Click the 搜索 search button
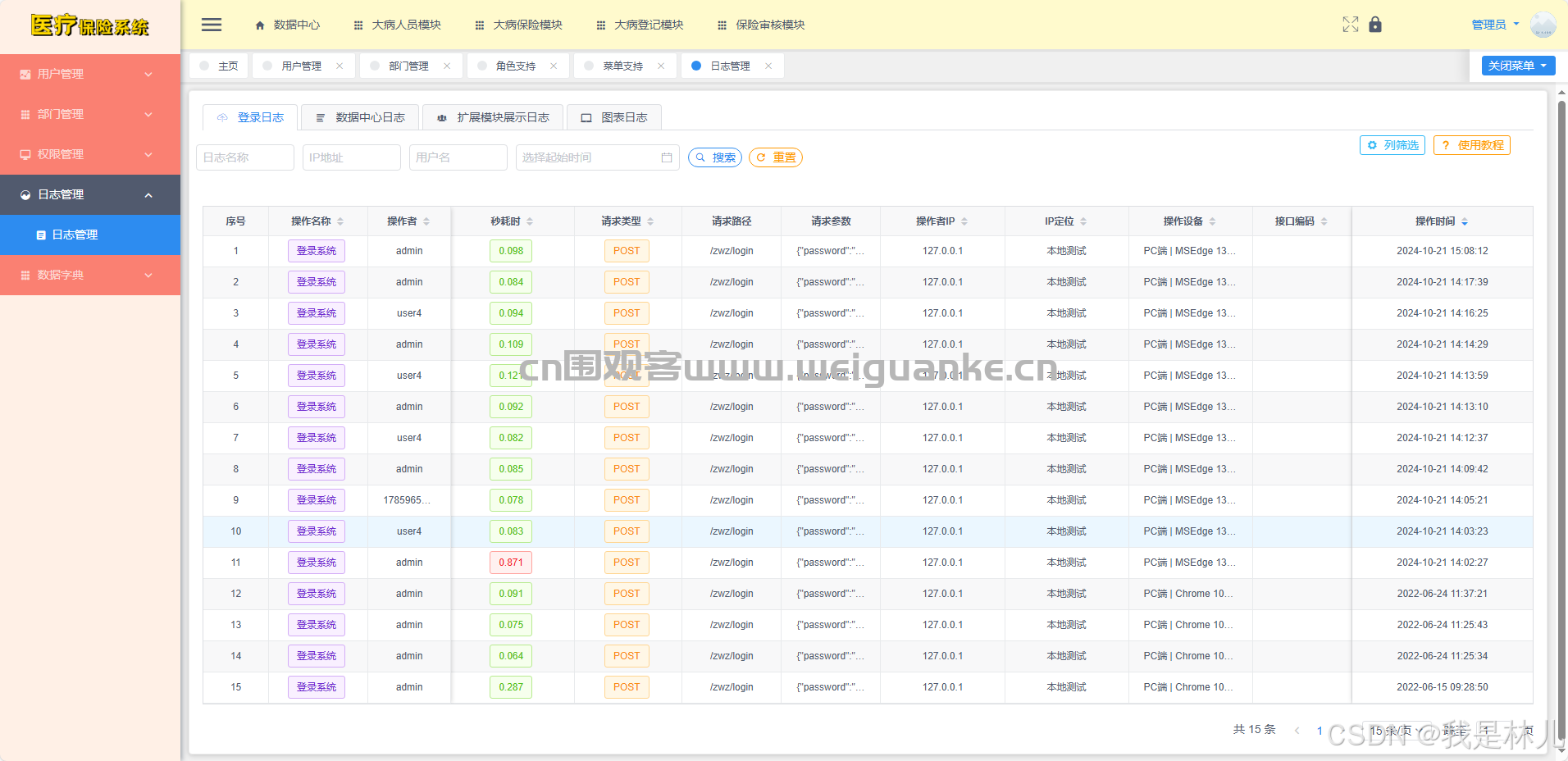 coord(715,157)
